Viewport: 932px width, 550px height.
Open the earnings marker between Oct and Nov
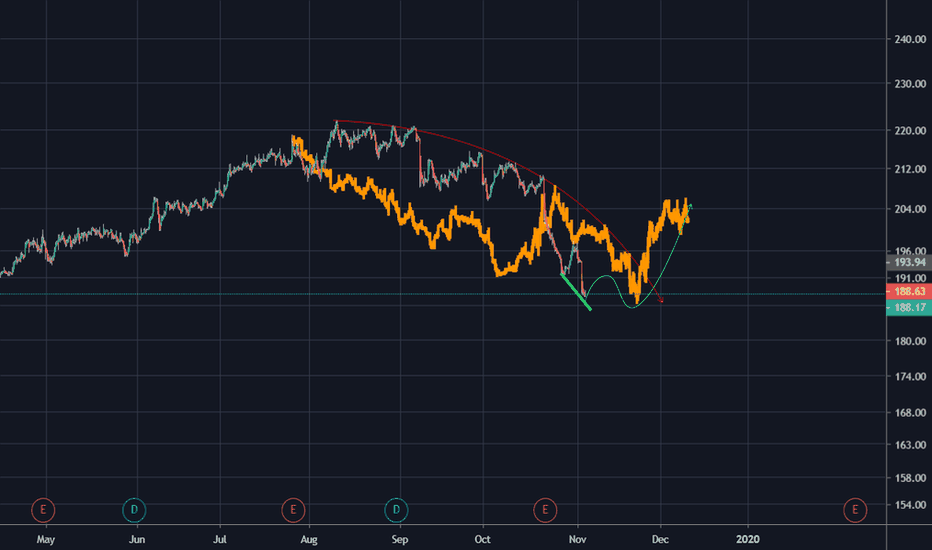click(x=545, y=510)
